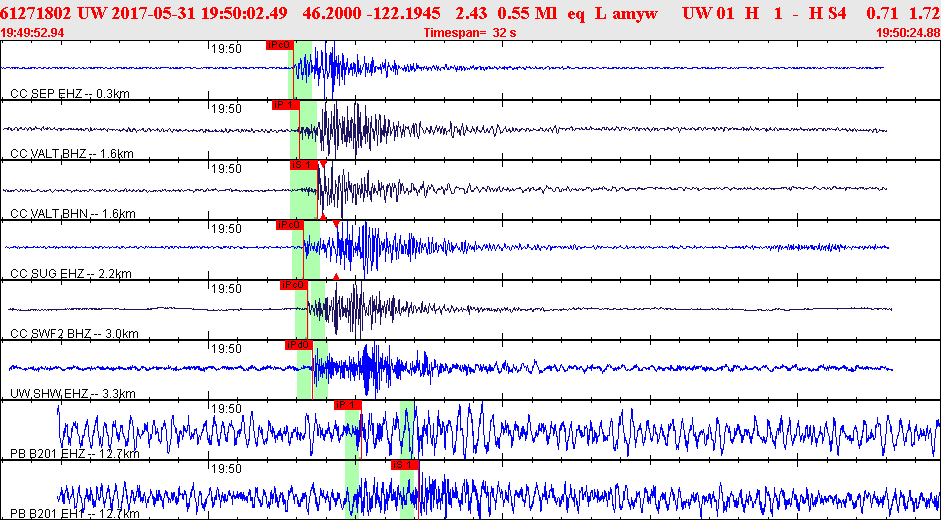Select the iP 1 pick flag on VALT BHZ
The width and height of the screenshot is (941, 520).
(285, 105)
